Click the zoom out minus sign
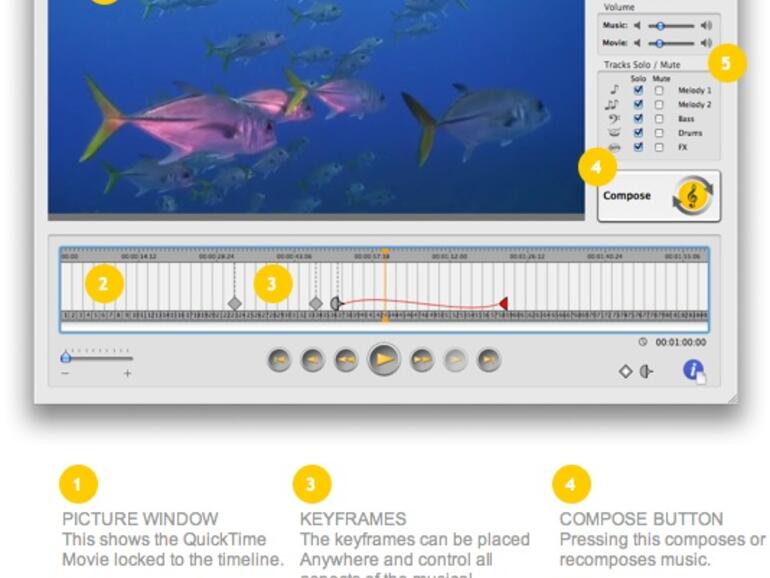The width and height of the screenshot is (770, 578). pyautogui.click(x=65, y=374)
